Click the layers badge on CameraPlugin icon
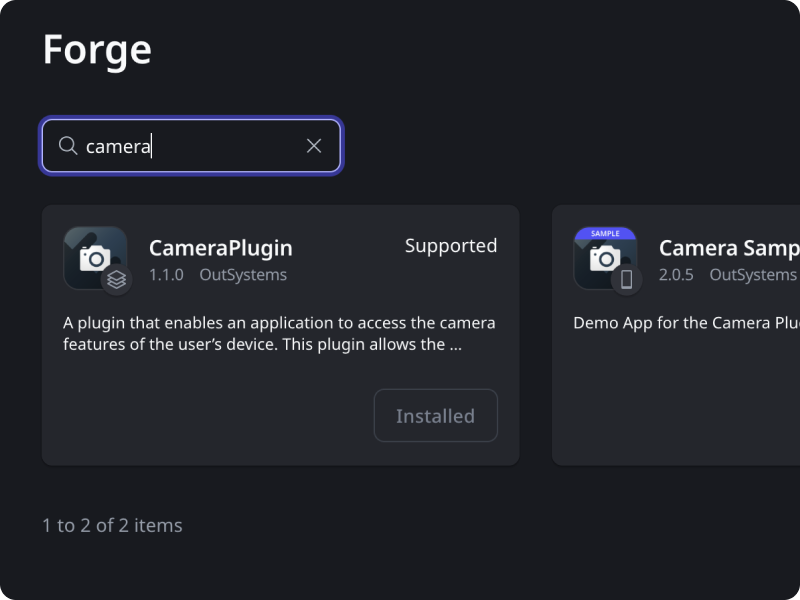Viewport: 800px width, 600px height. pyautogui.click(x=117, y=280)
